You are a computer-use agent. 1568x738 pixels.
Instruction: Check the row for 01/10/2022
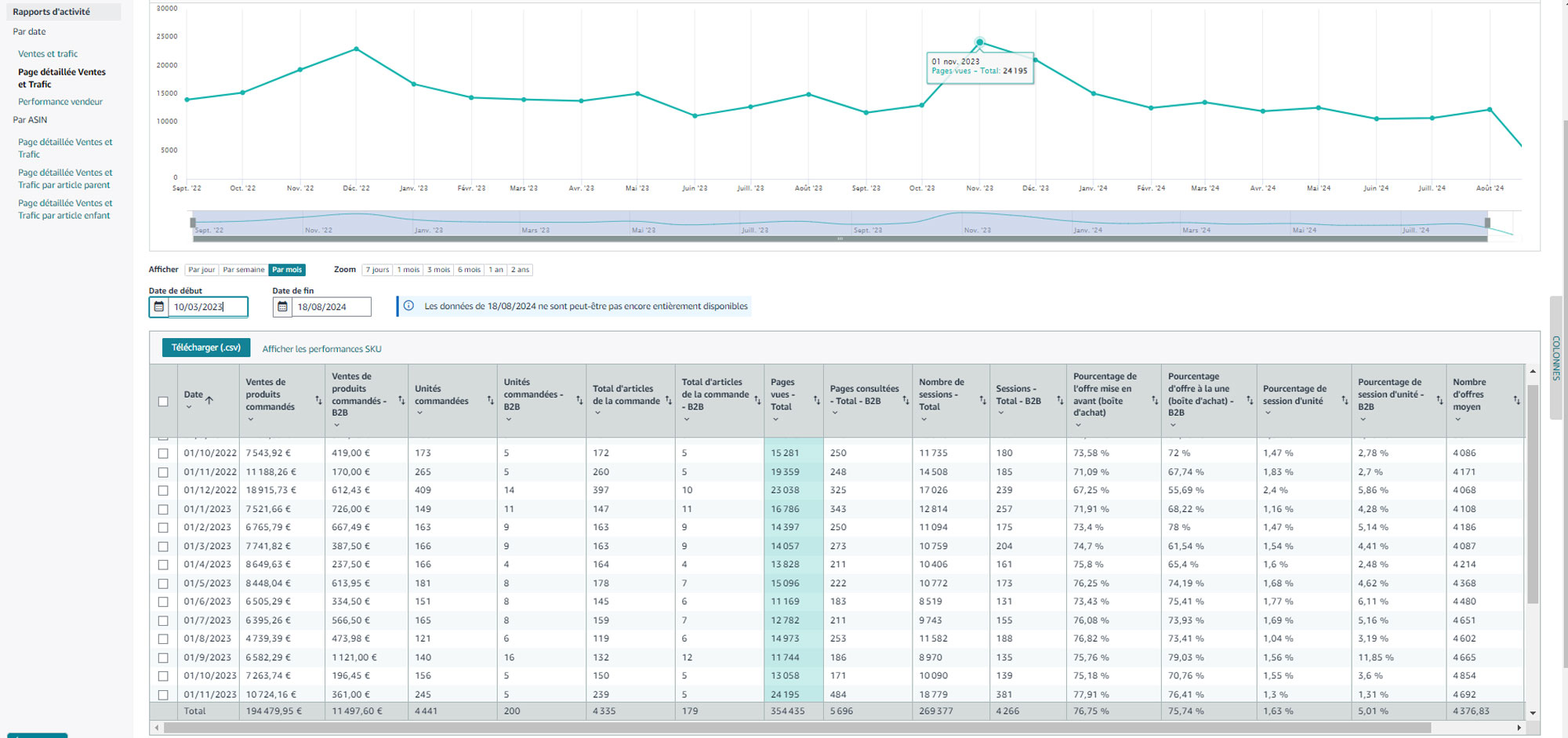click(163, 453)
